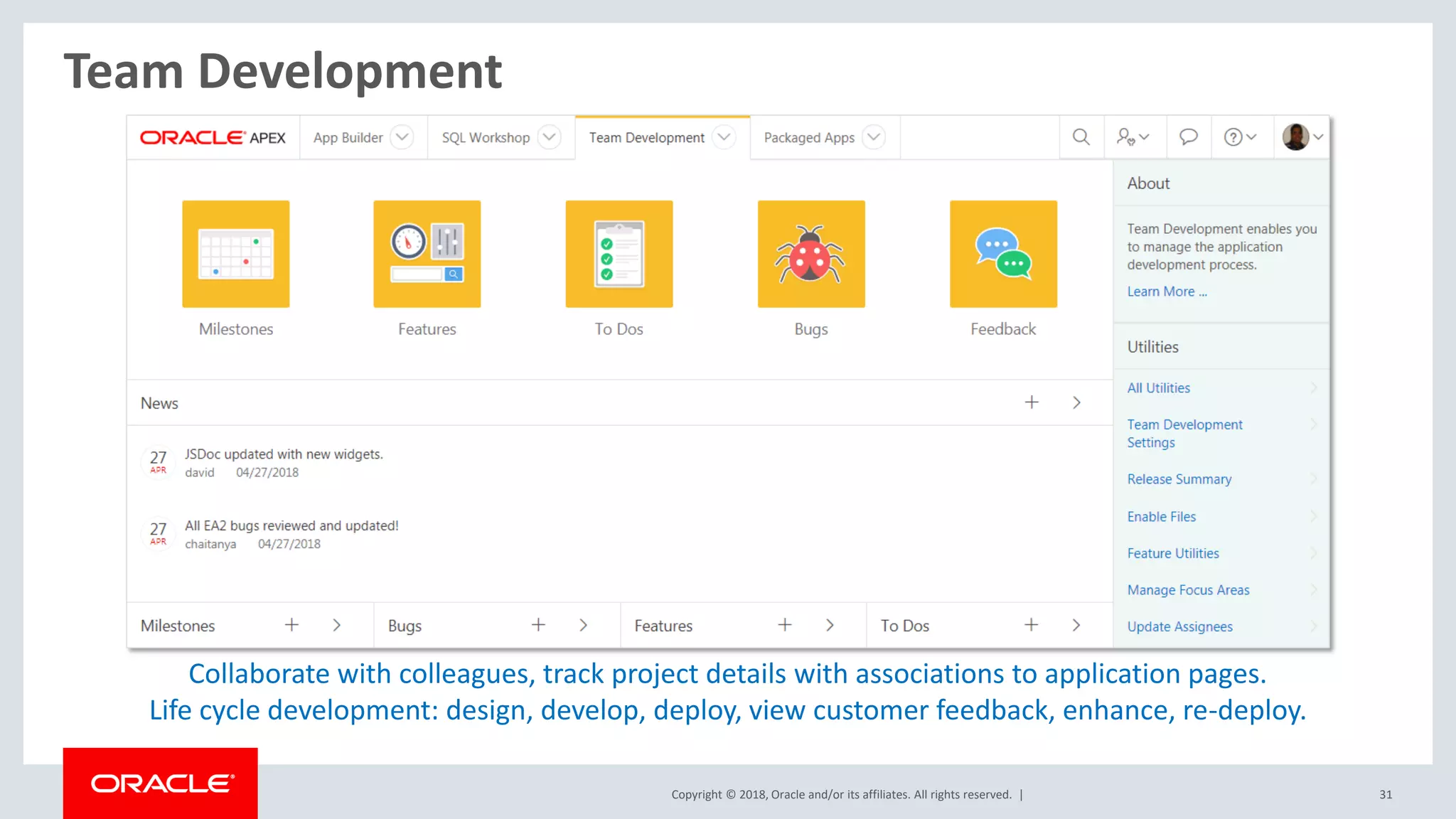The width and height of the screenshot is (1456, 819).
Task: Open the Milestones tile icon
Action: (x=235, y=254)
